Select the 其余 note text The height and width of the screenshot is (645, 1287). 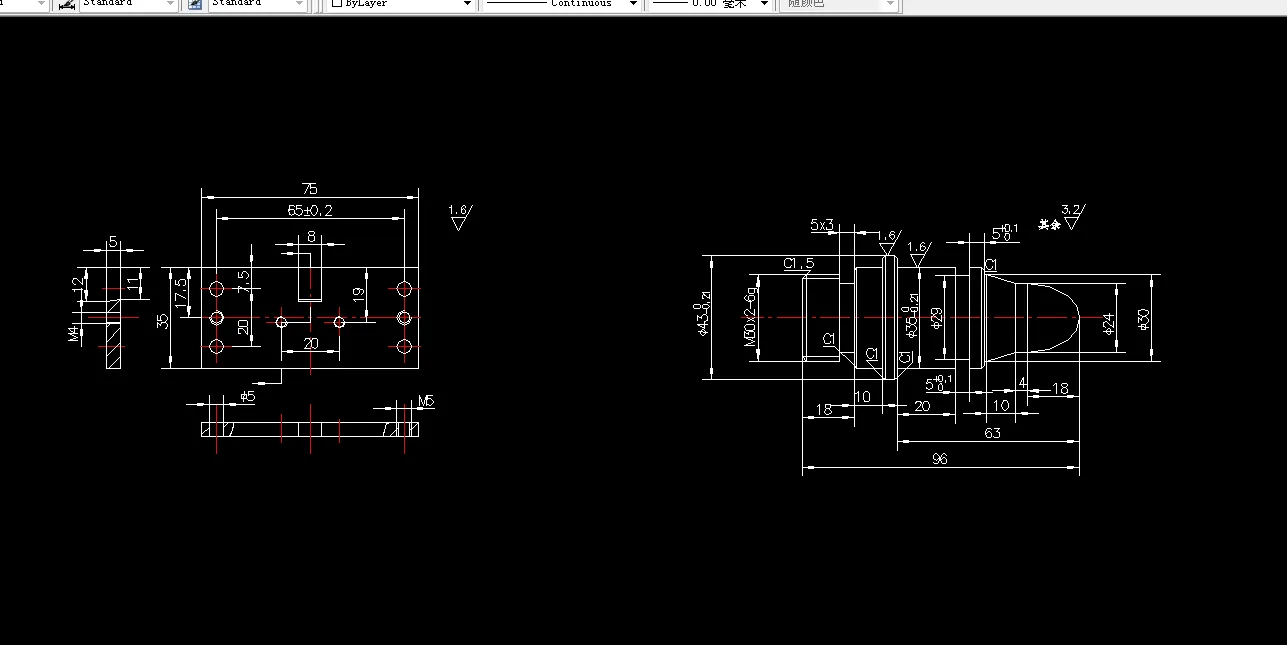pyautogui.click(x=1048, y=225)
